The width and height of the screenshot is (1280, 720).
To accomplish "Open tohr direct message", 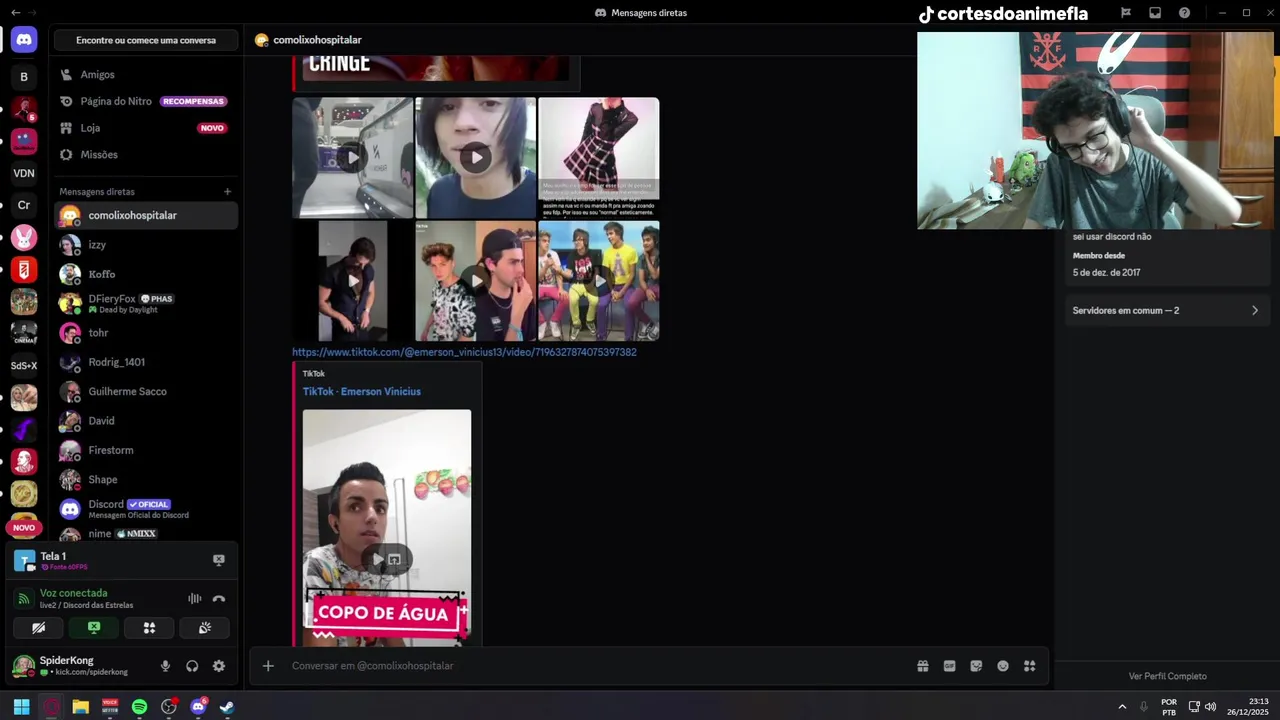I will (147, 333).
